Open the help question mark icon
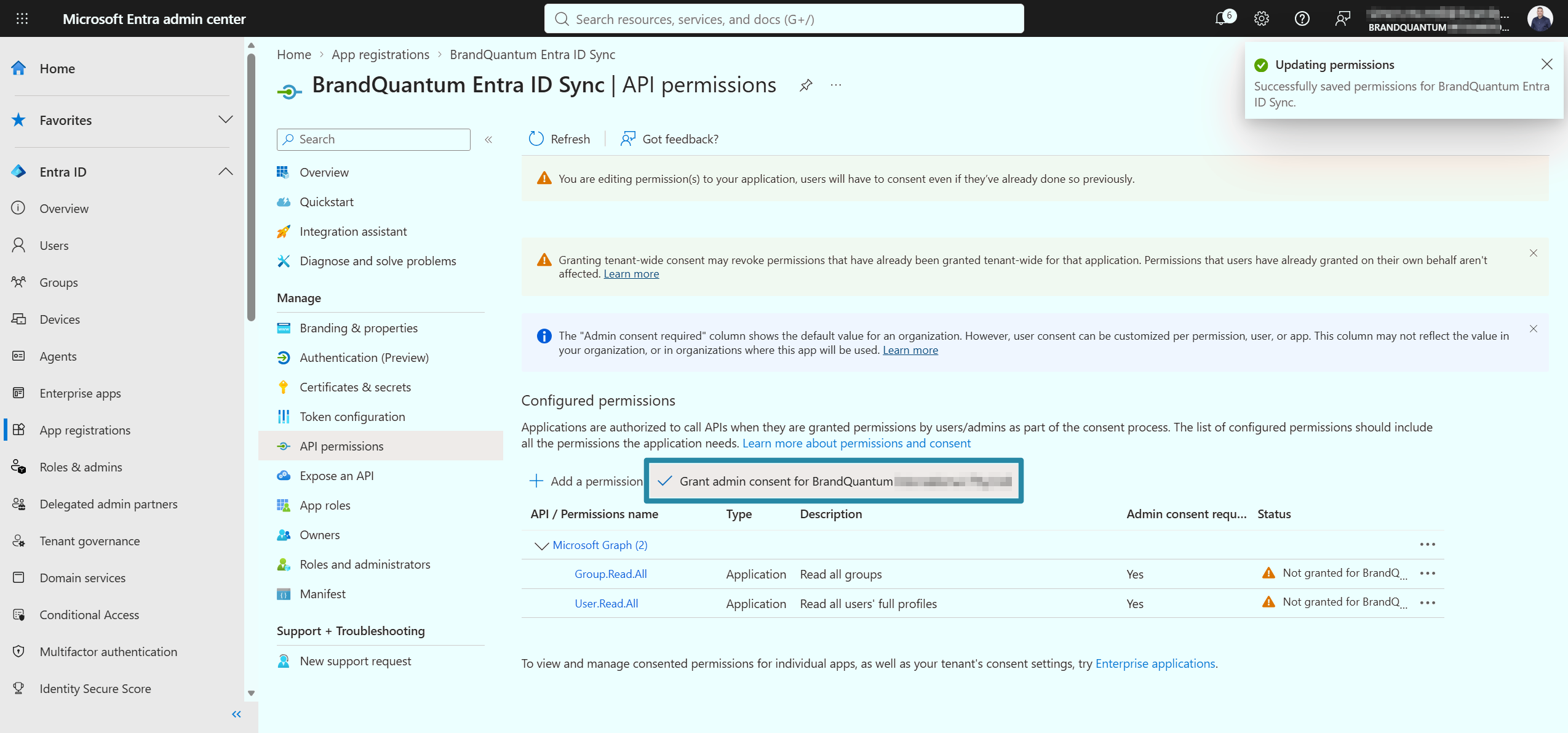Image resolution: width=1568 pixels, height=733 pixels. tap(1302, 18)
